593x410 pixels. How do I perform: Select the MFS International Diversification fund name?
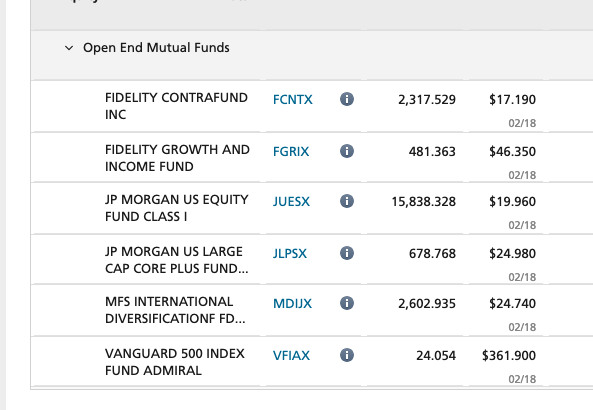(x=177, y=310)
